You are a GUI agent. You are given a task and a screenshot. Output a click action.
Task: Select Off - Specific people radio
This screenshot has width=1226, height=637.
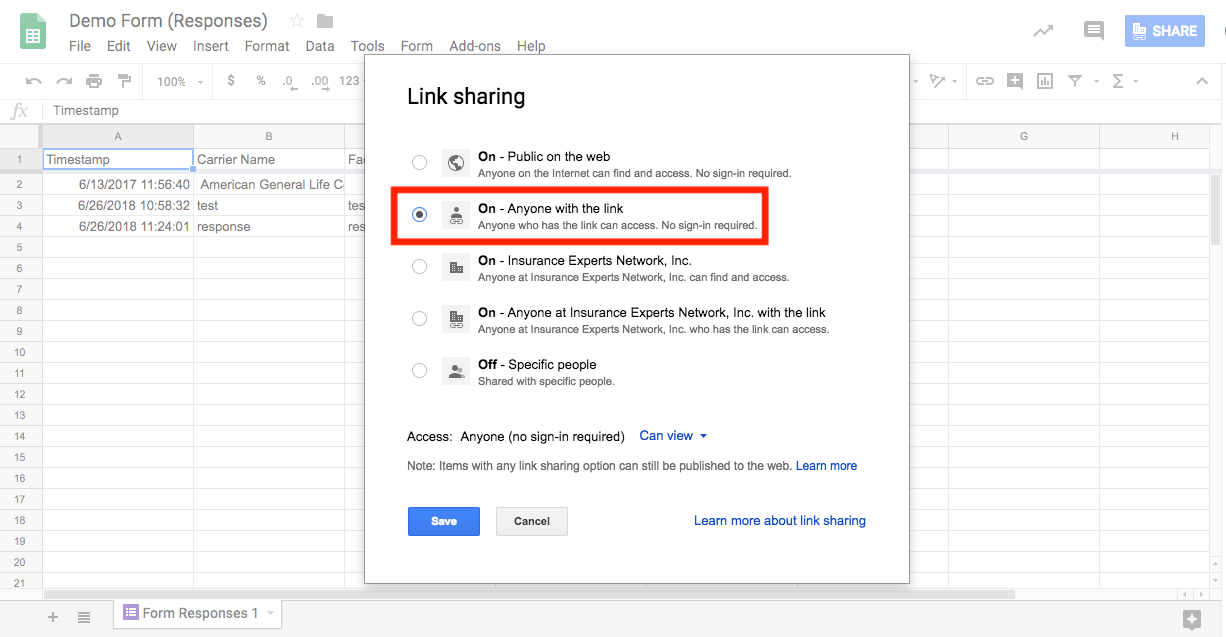click(419, 371)
